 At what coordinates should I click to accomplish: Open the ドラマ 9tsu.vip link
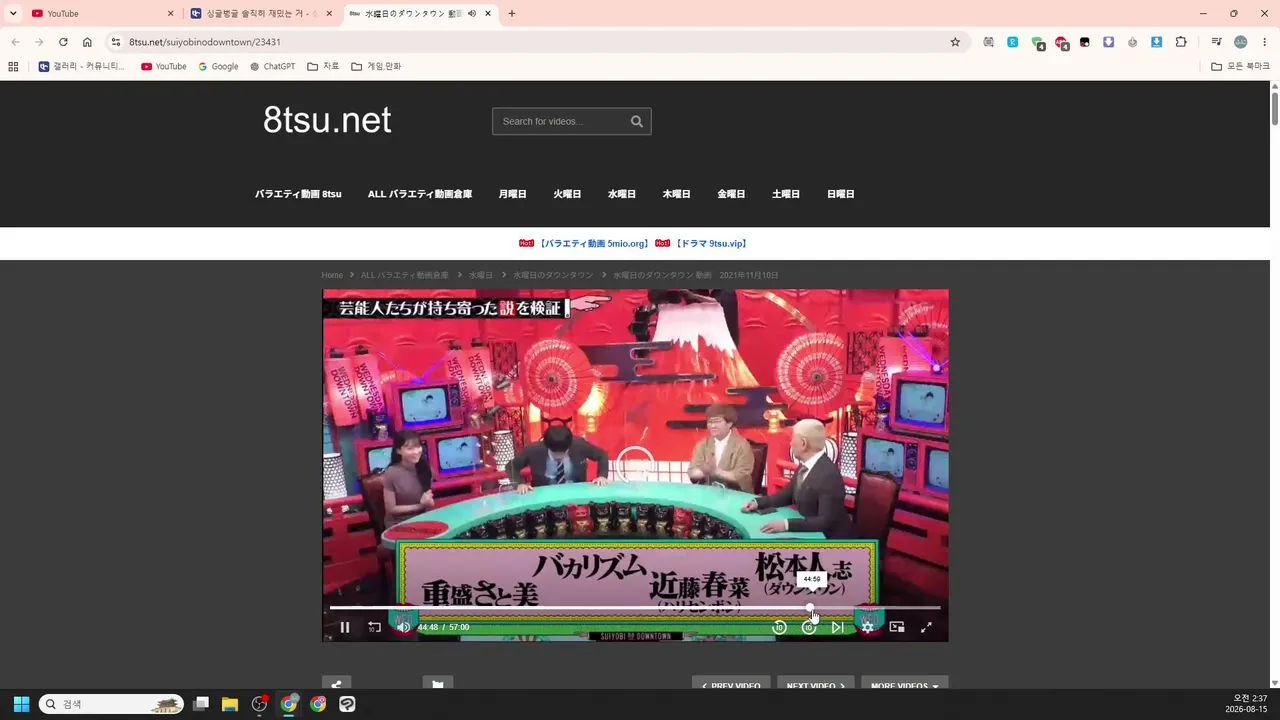click(x=711, y=243)
